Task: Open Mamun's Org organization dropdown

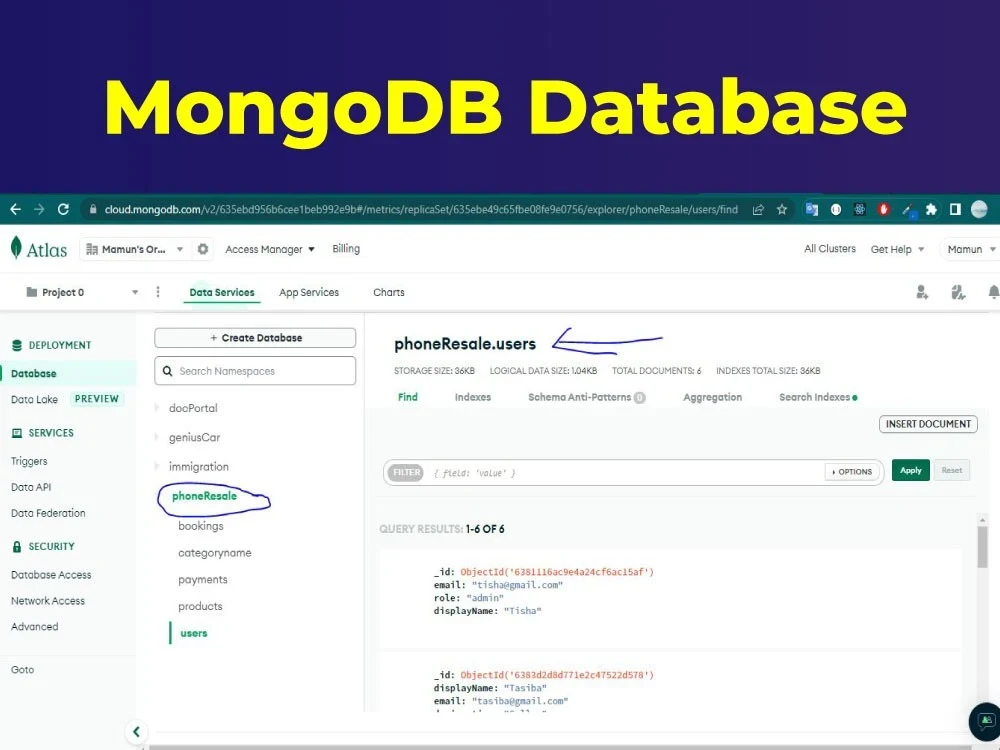Action: (x=134, y=249)
